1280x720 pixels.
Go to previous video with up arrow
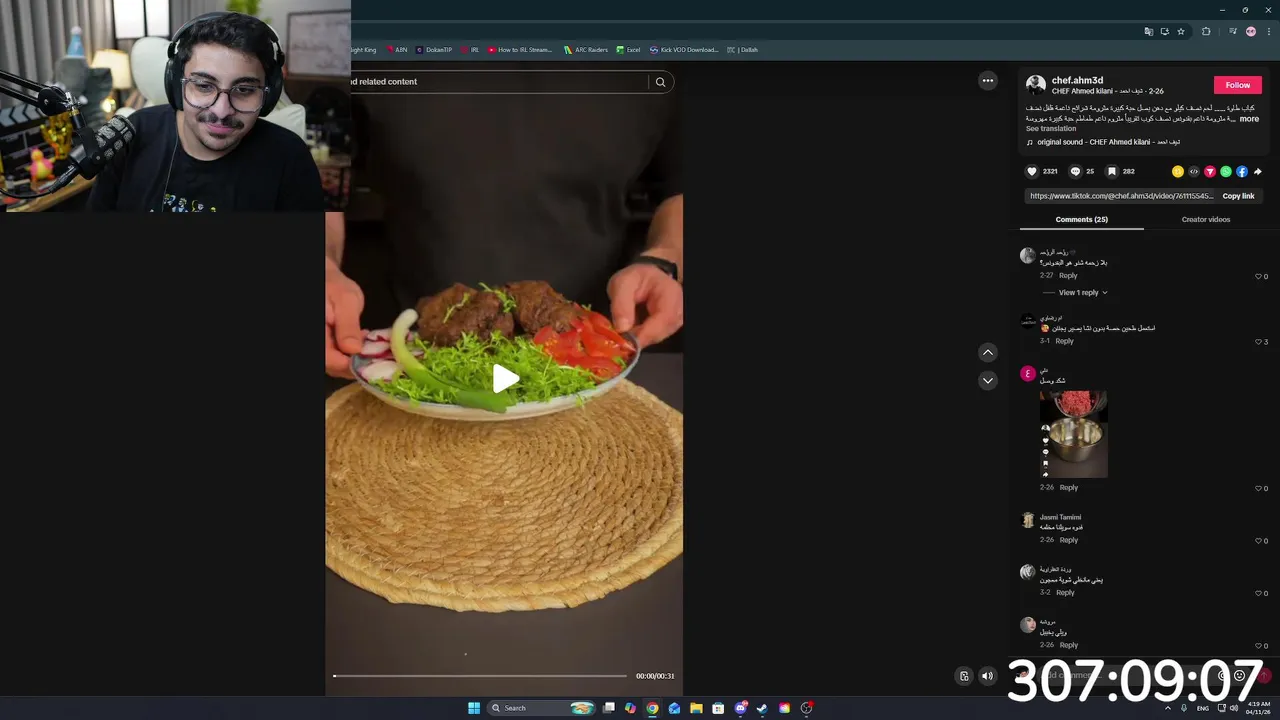coord(988,352)
